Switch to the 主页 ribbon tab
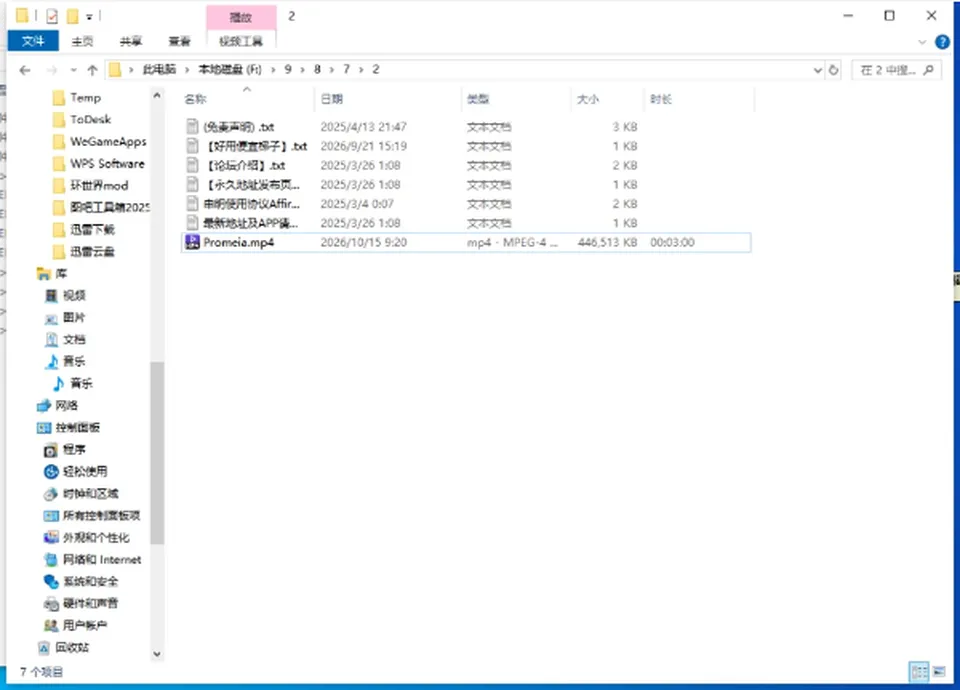The width and height of the screenshot is (960, 690). click(82, 41)
